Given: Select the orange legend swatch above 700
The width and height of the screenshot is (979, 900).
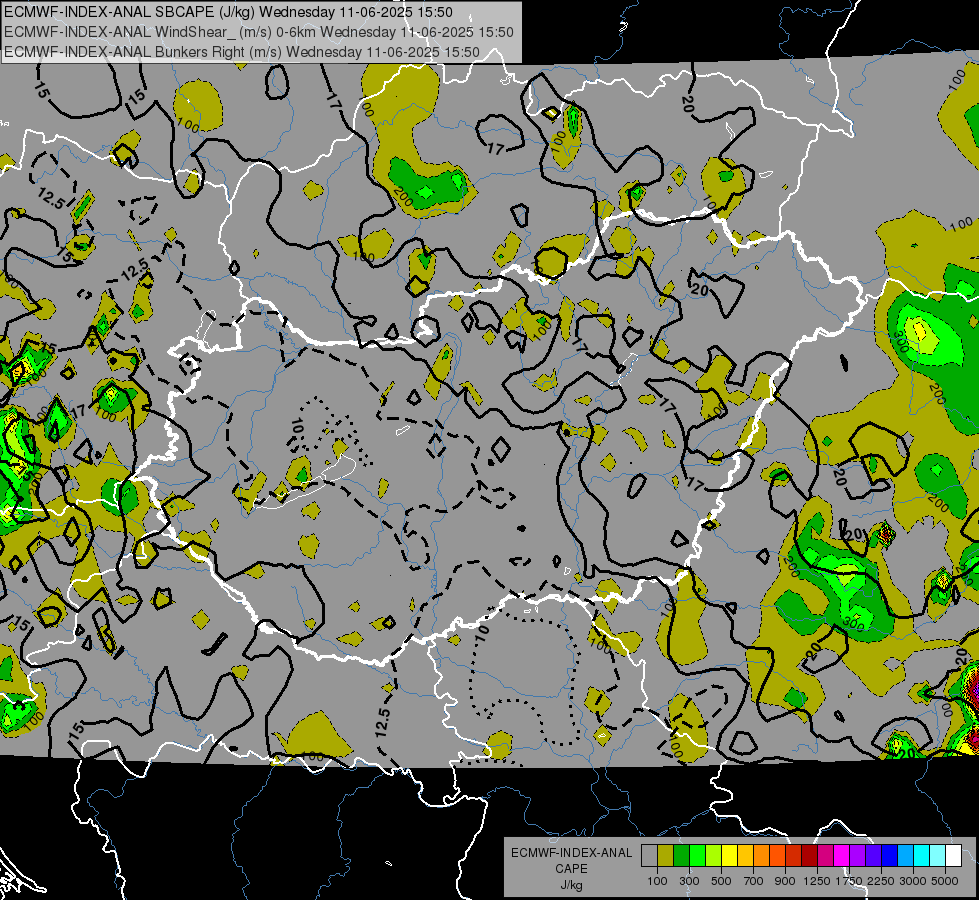Looking at the screenshot, I should point(762,855).
